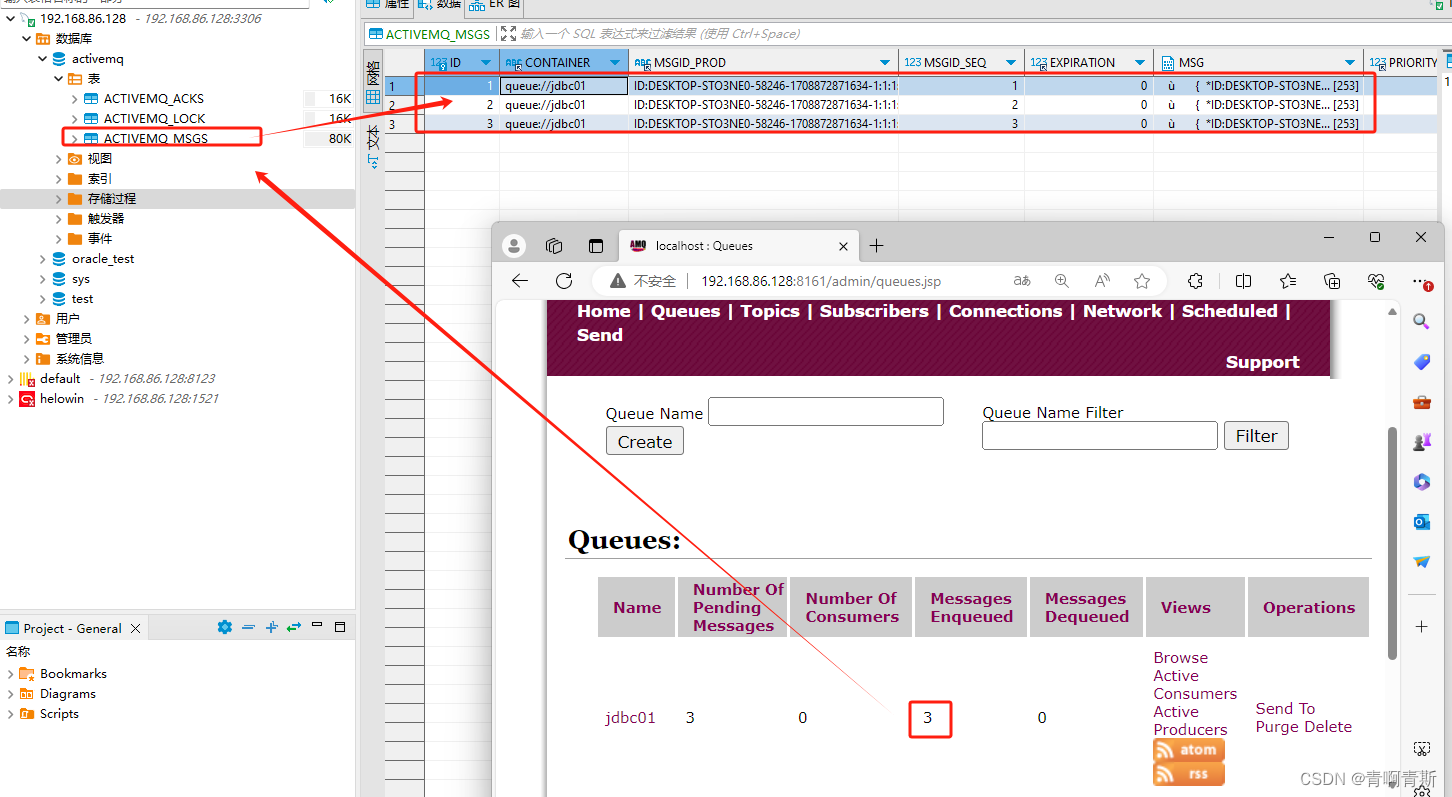Open jdbc01 queue link
1452x797 pixels.
630,718
